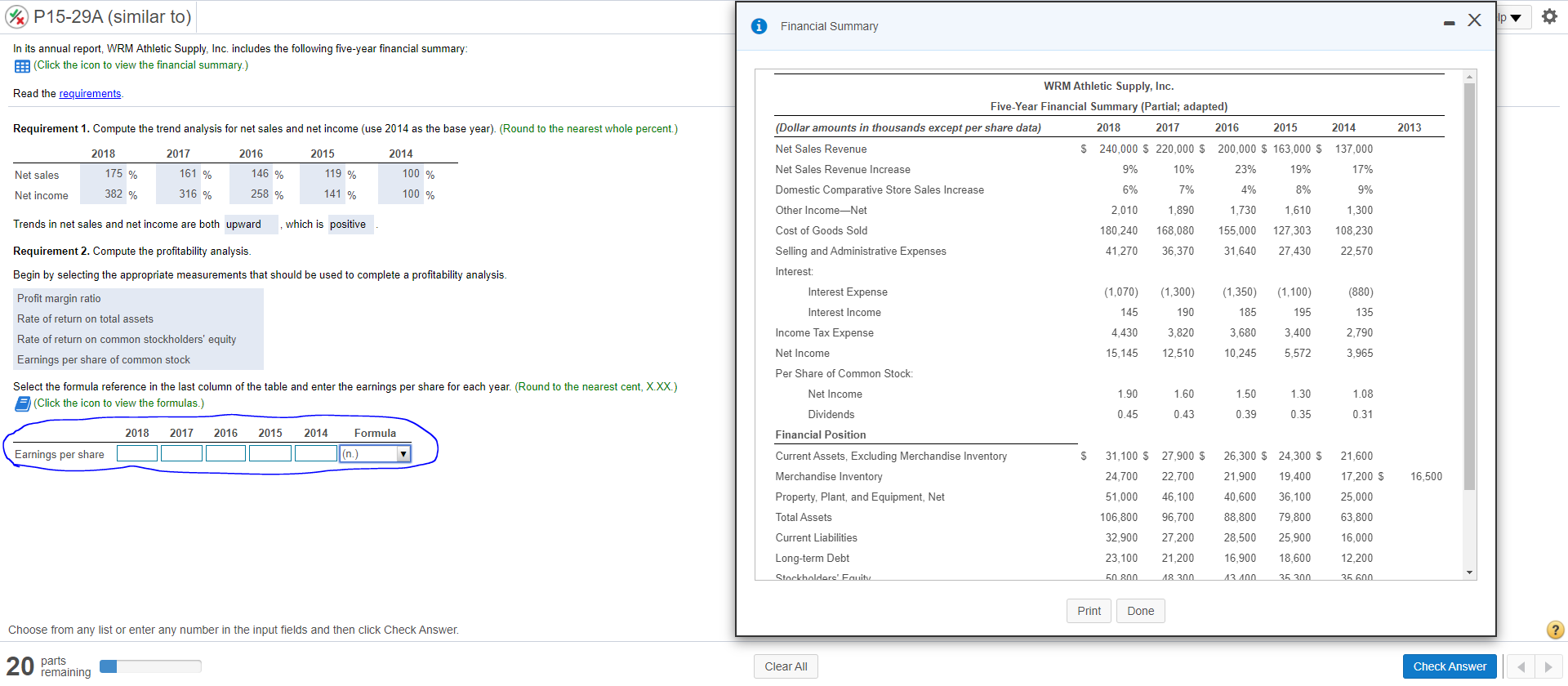Click the 'positive' answer box
Screen dimensions: 1568x686
351,225
